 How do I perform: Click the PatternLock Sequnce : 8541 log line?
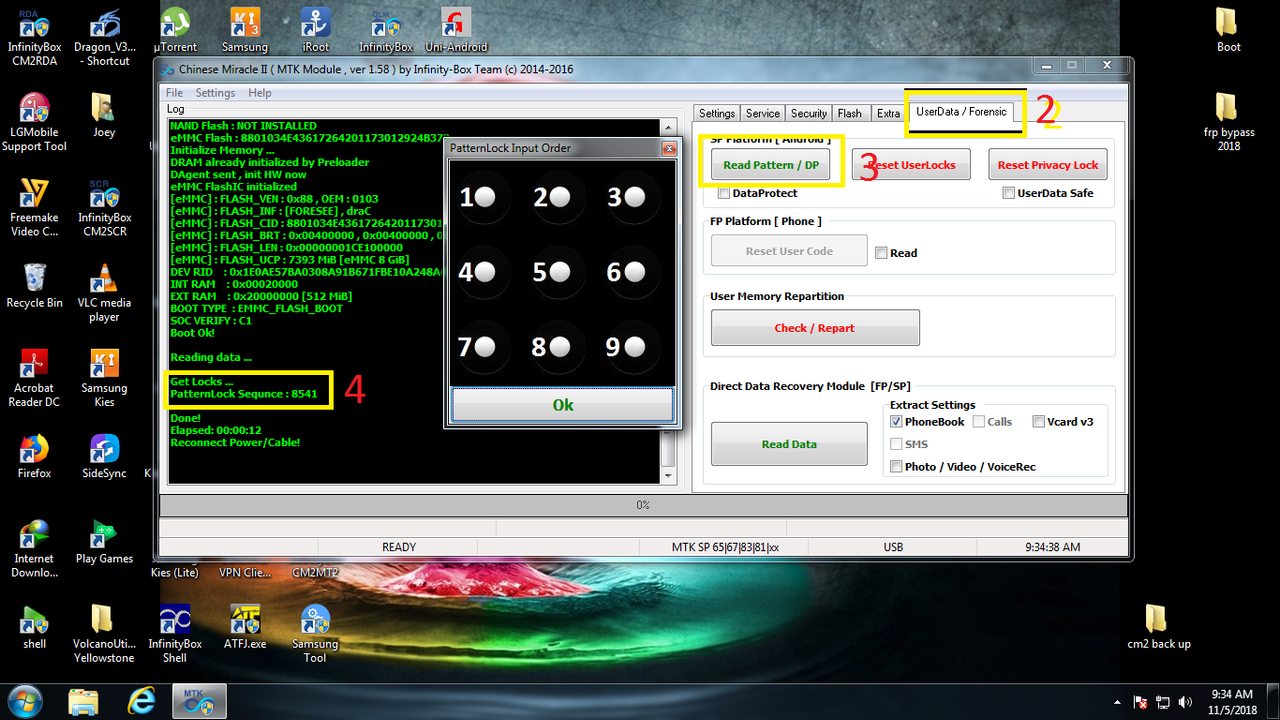tap(244, 394)
